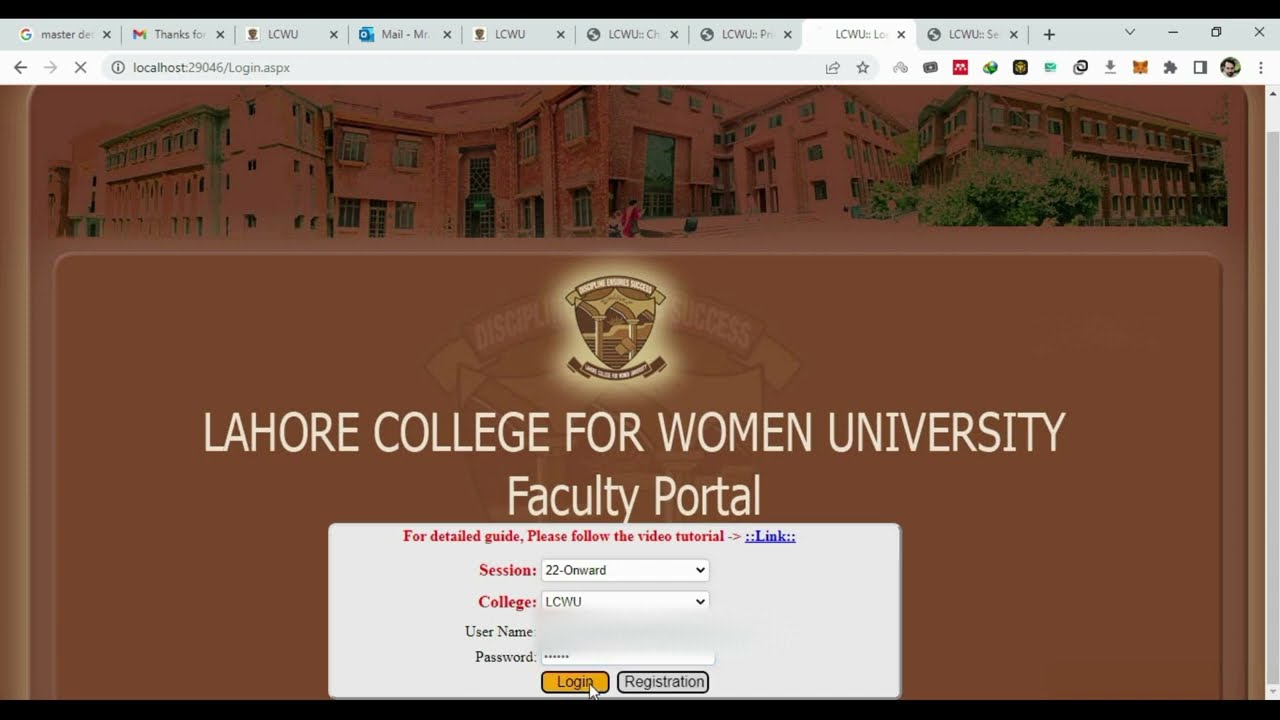
Task: Click the Password input field
Action: pos(627,657)
